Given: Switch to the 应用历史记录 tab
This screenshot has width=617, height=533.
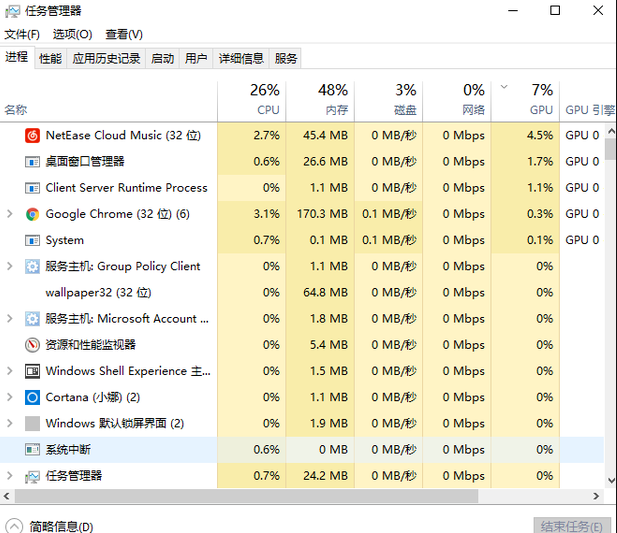Looking at the screenshot, I should 106,59.
